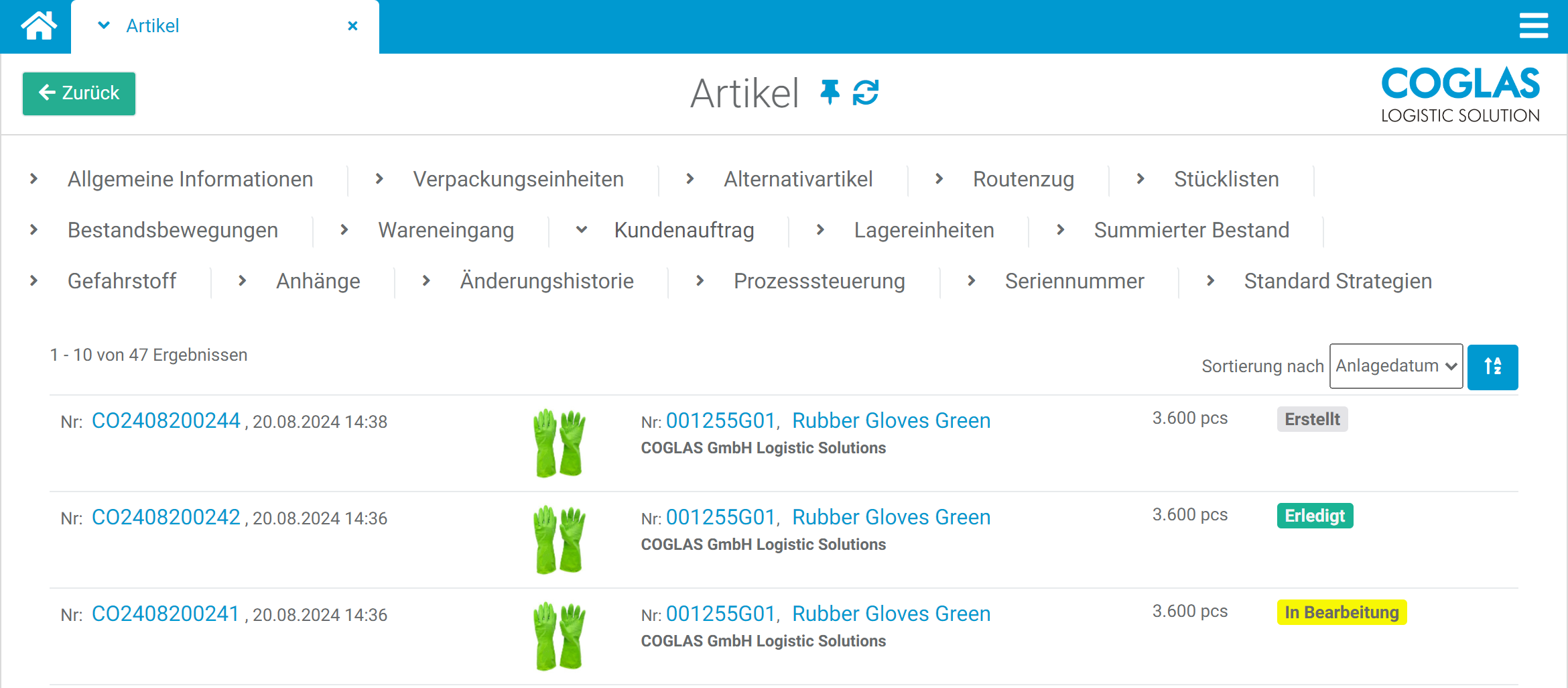Click the back arrow inside the Zurück button
Viewport: 1568px width, 688px height.
click(46, 93)
